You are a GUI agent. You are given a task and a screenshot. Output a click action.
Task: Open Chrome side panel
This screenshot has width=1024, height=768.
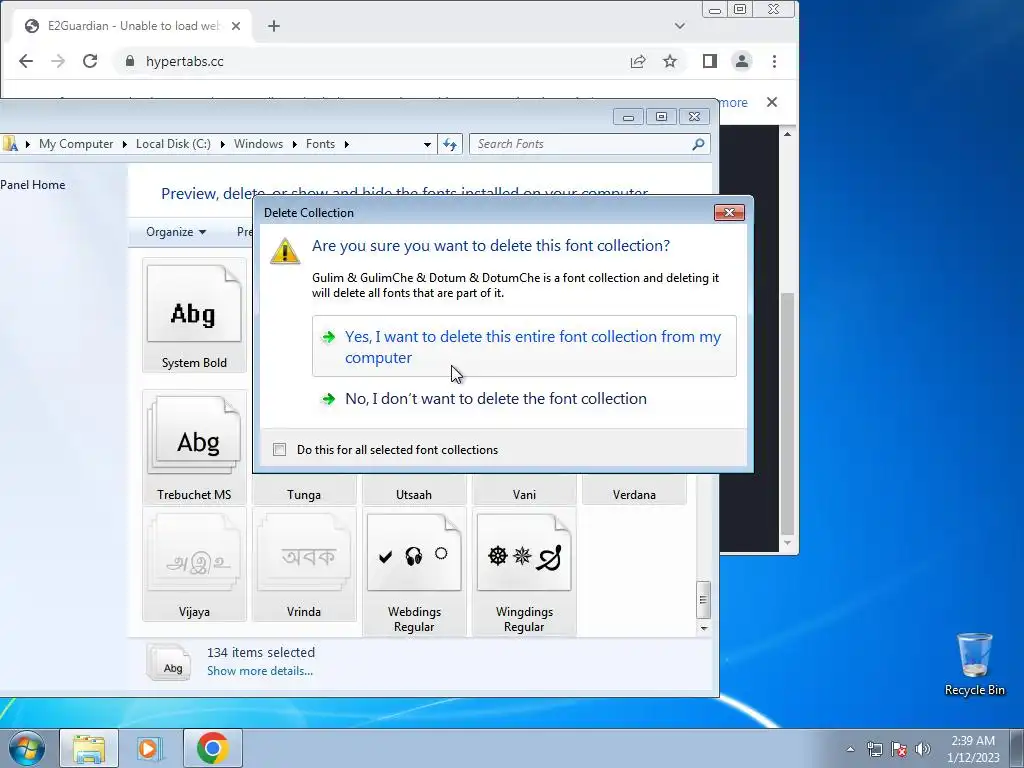(x=710, y=61)
